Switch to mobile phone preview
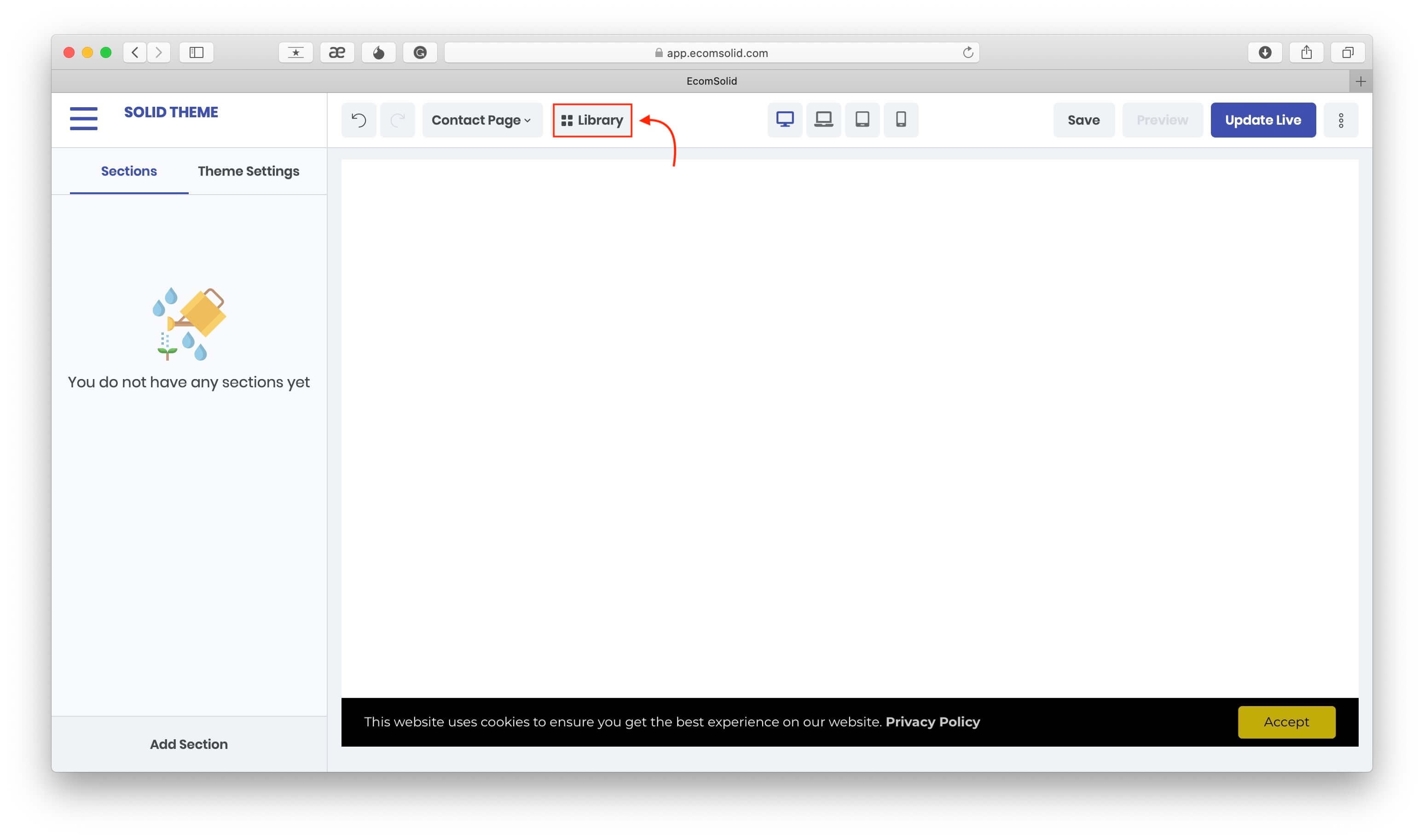Image resolution: width=1424 pixels, height=840 pixels. 901,120
